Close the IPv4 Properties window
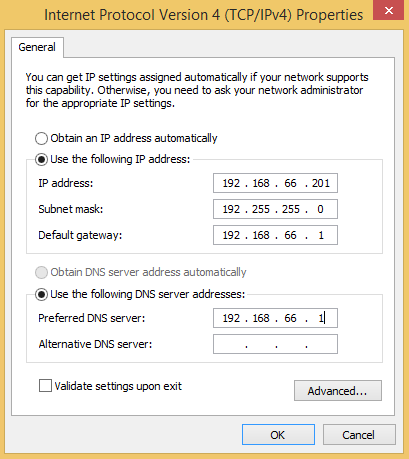Image resolution: width=409 pixels, height=459 pixels. pyautogui.click(x=388, y=10)
